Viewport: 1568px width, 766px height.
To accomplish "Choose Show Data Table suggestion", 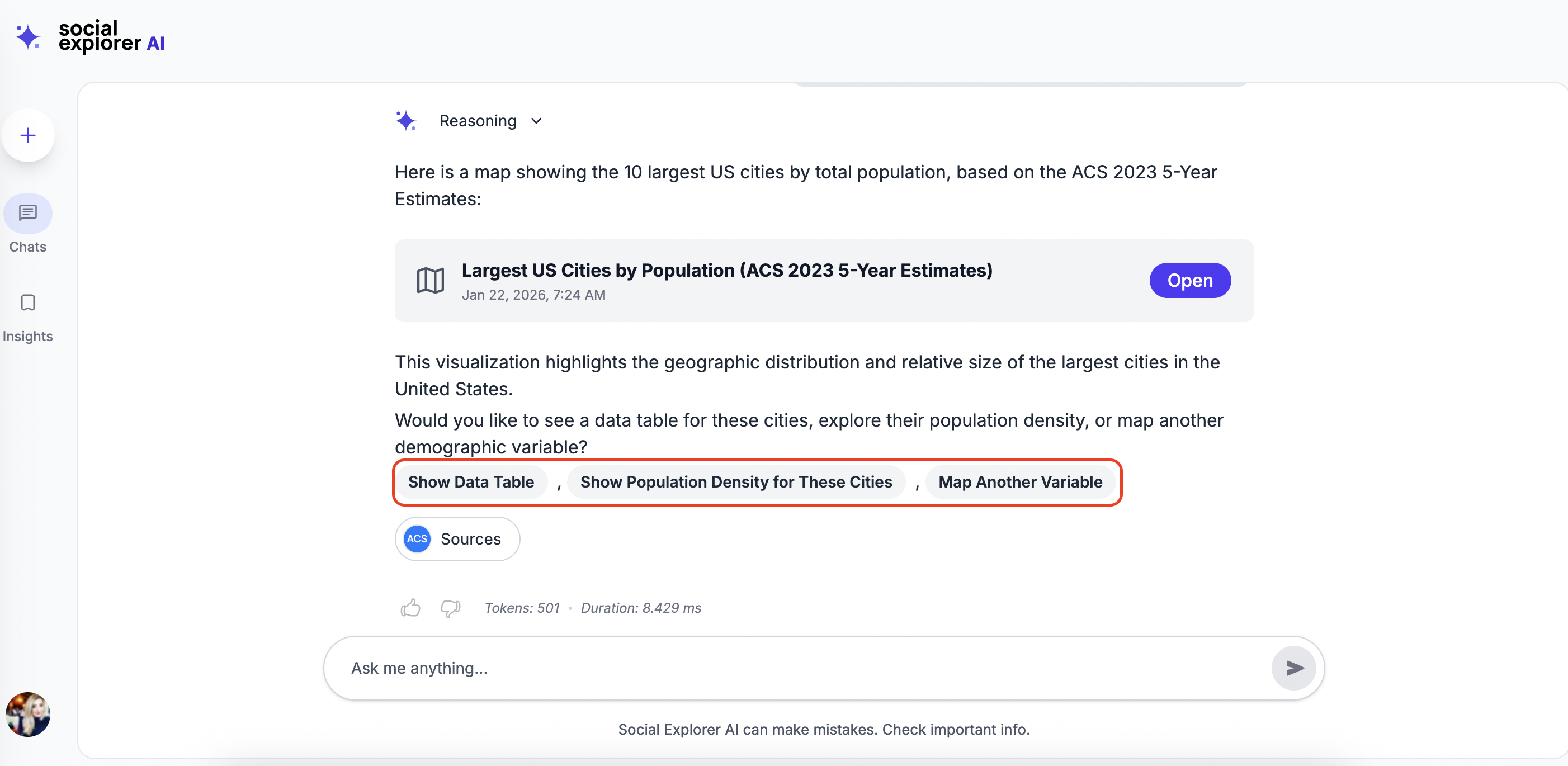I will tap(470, 482).
